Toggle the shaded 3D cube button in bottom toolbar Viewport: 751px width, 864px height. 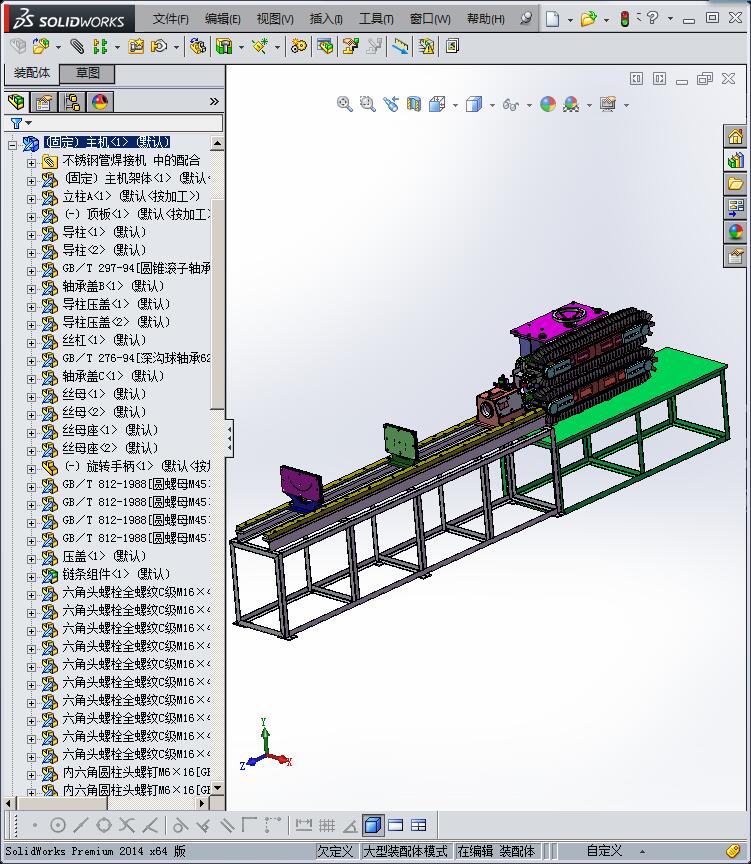[x=373, y=825]
